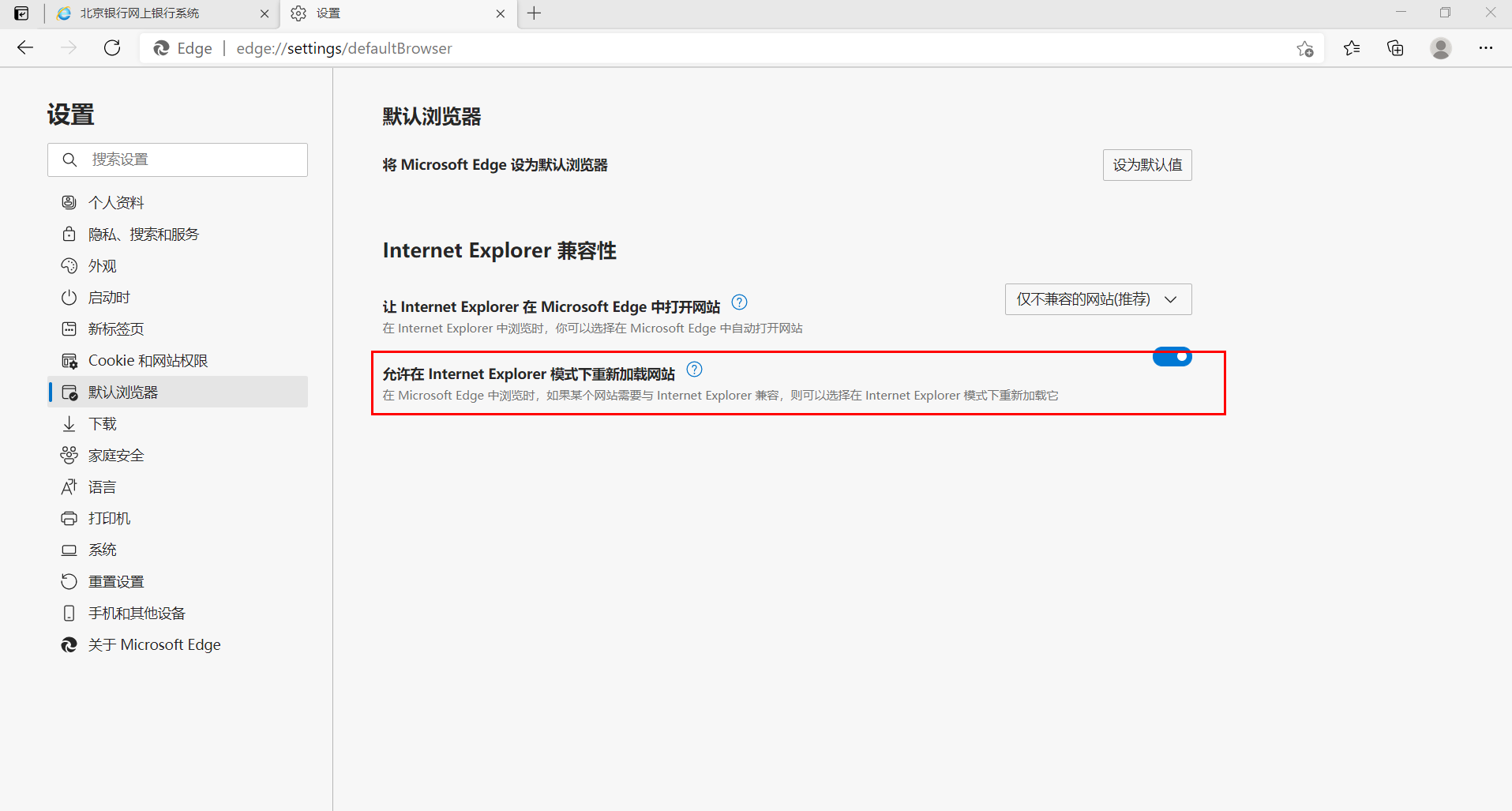Select 默认浏览器 in the sidebar
Viewport: 1512px width, 811px height.
[178, 392]
